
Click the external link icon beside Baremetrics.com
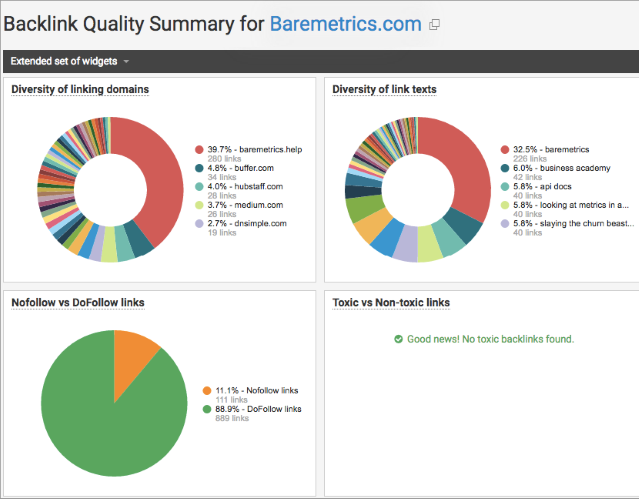coord(434,25)
